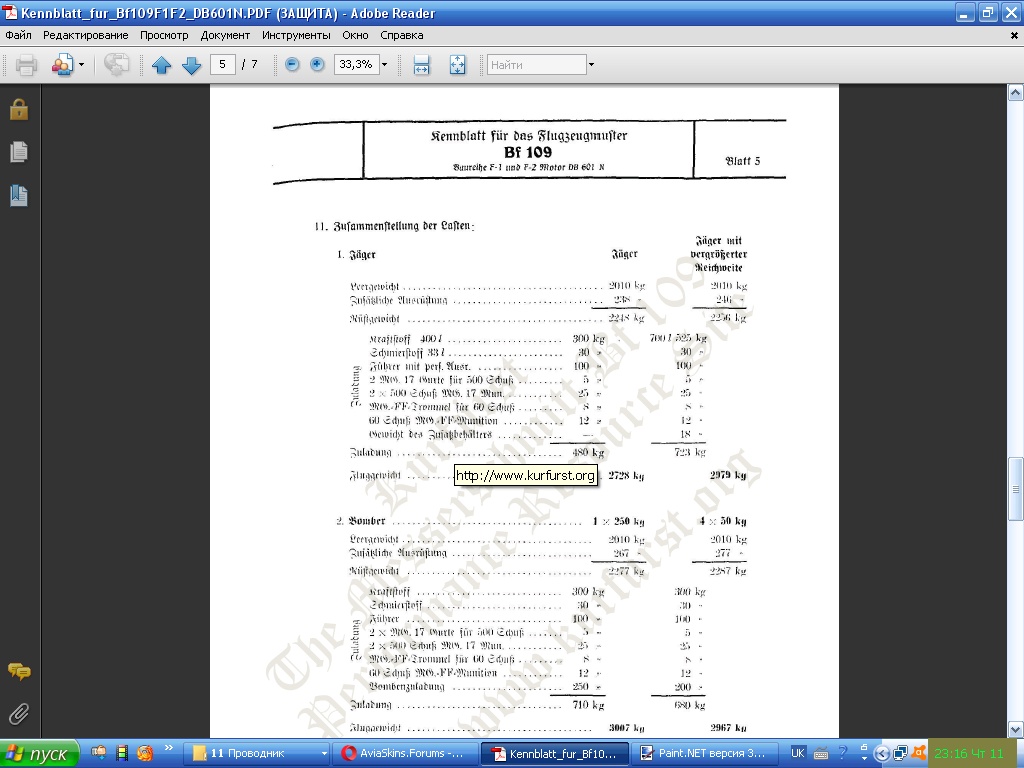This screenshot has width=1024, height=768.
Task: Expand the collaboration icon dropdown arrow
Action: pyautogui.click(x=82, y=65)
